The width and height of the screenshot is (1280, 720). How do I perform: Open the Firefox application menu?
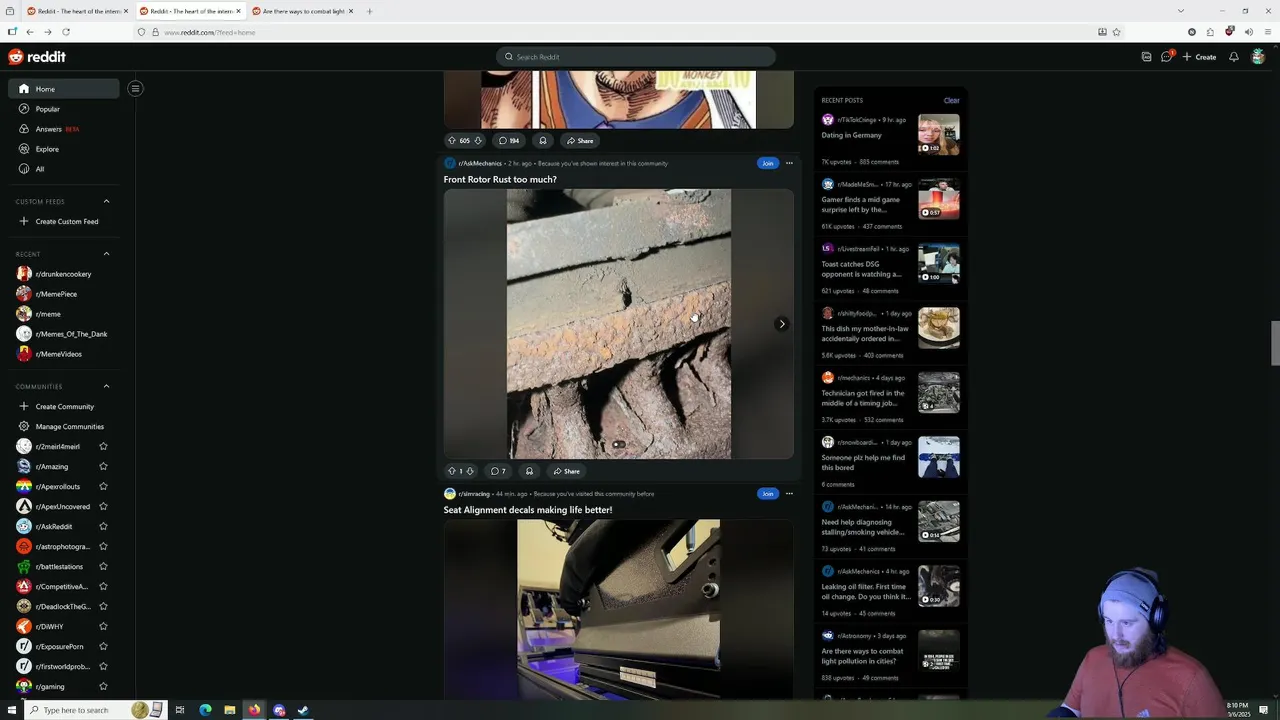coord(1267,32)
